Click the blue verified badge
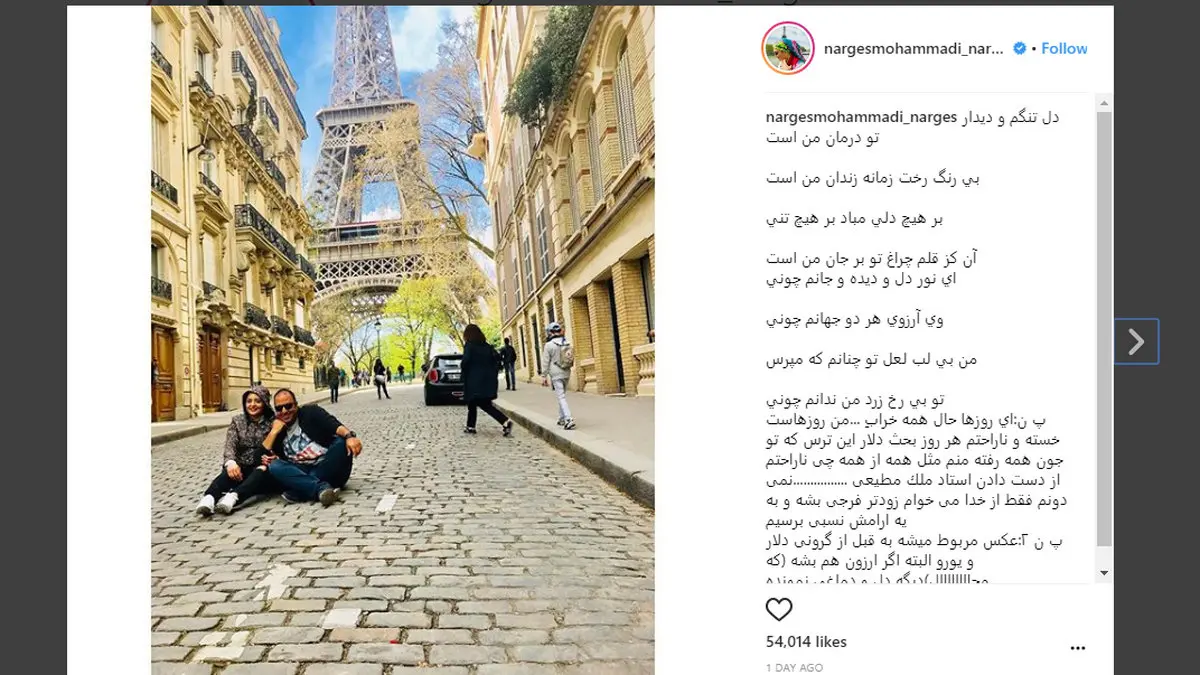Screen dimensions: 1200x675 coord(1020,48)
